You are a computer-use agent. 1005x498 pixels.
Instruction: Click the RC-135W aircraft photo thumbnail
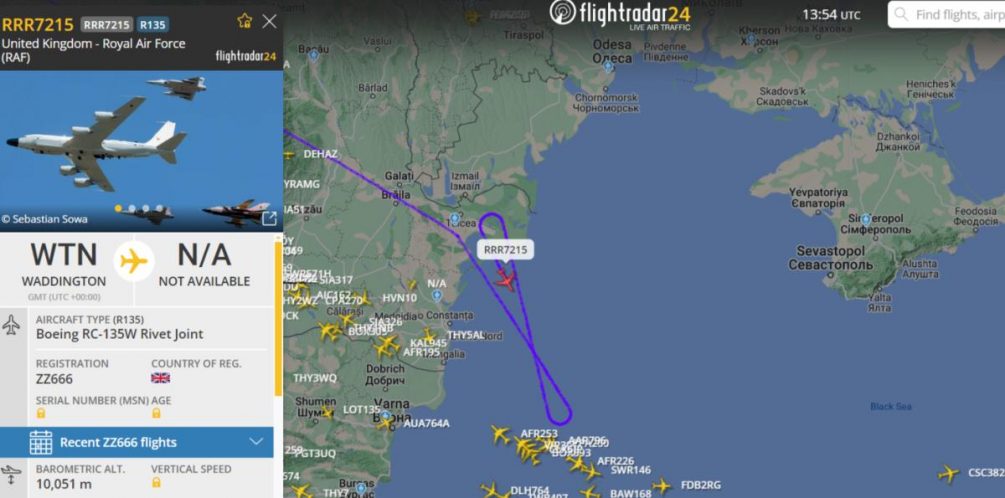(141, 151)
